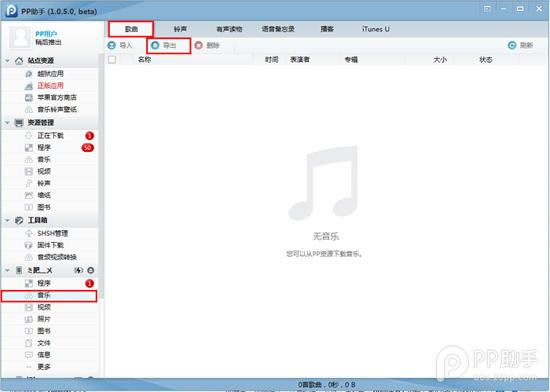The width and height of the screenshot is (550, 392).
Task: Open 信息 messages on the device
Action: pos(44,355)
